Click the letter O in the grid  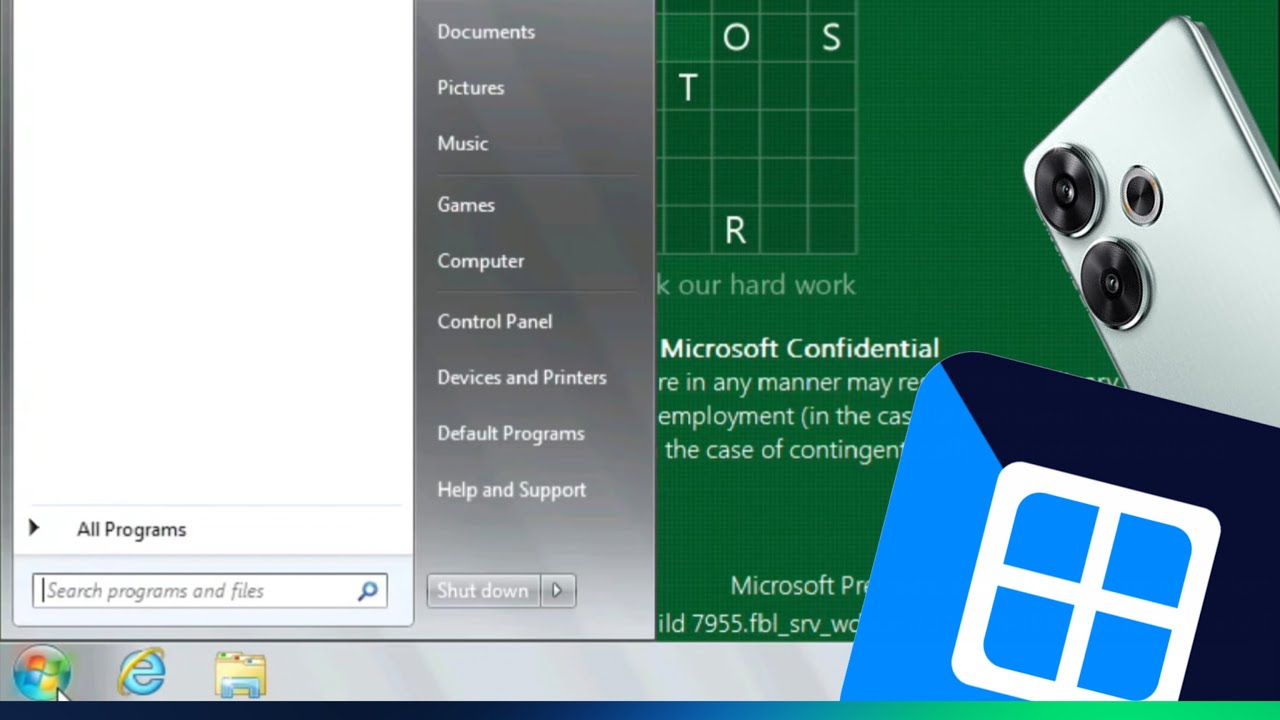[x=736, y=38]
